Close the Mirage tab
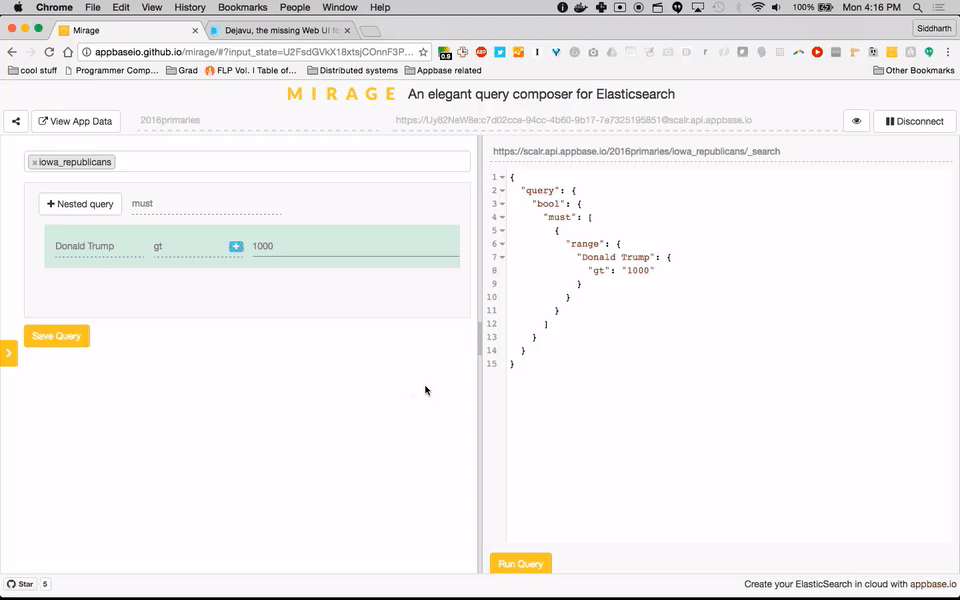The image size is (960, 600). click(195, 31)
